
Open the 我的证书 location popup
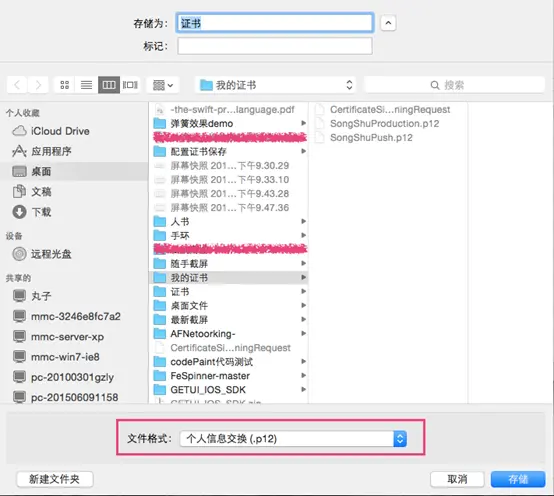275,85
